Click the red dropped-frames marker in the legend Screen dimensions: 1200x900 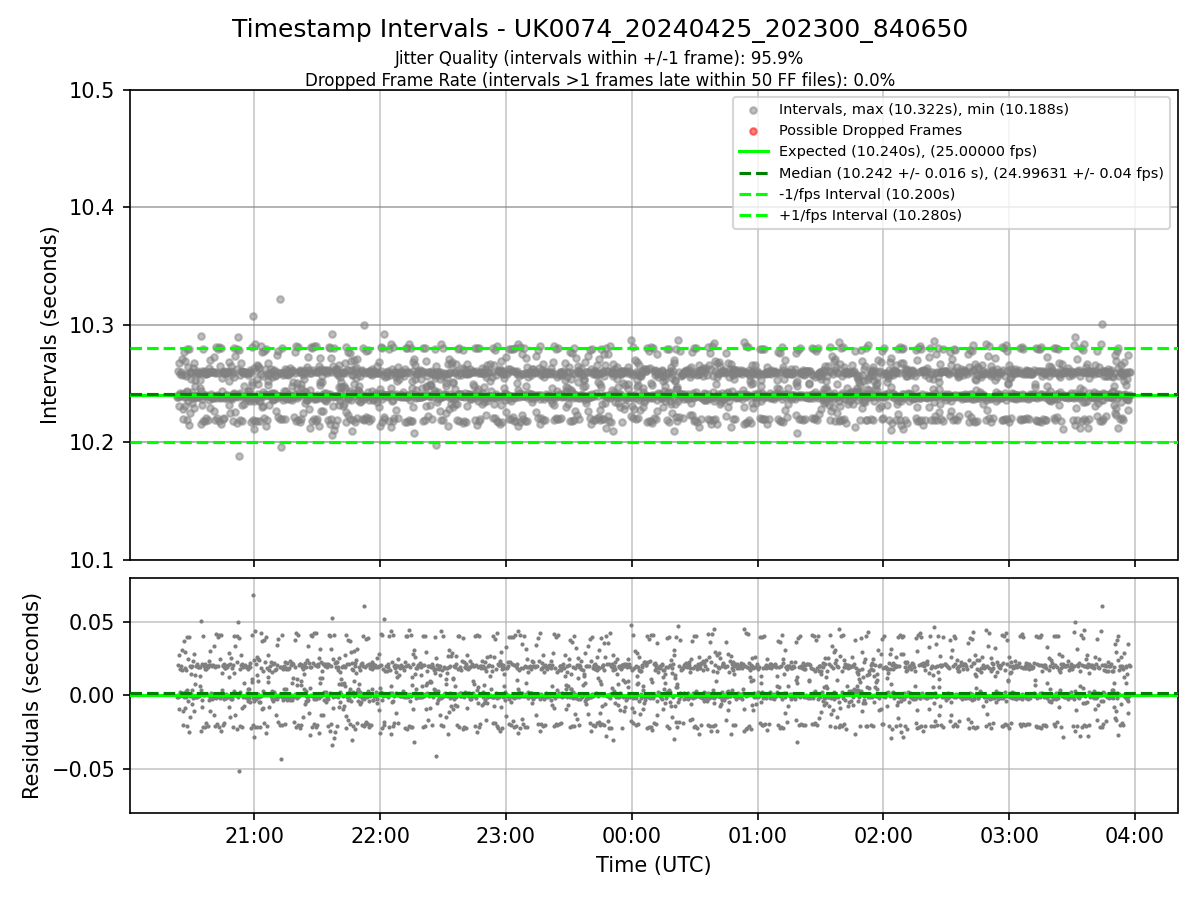coord(754,130)
